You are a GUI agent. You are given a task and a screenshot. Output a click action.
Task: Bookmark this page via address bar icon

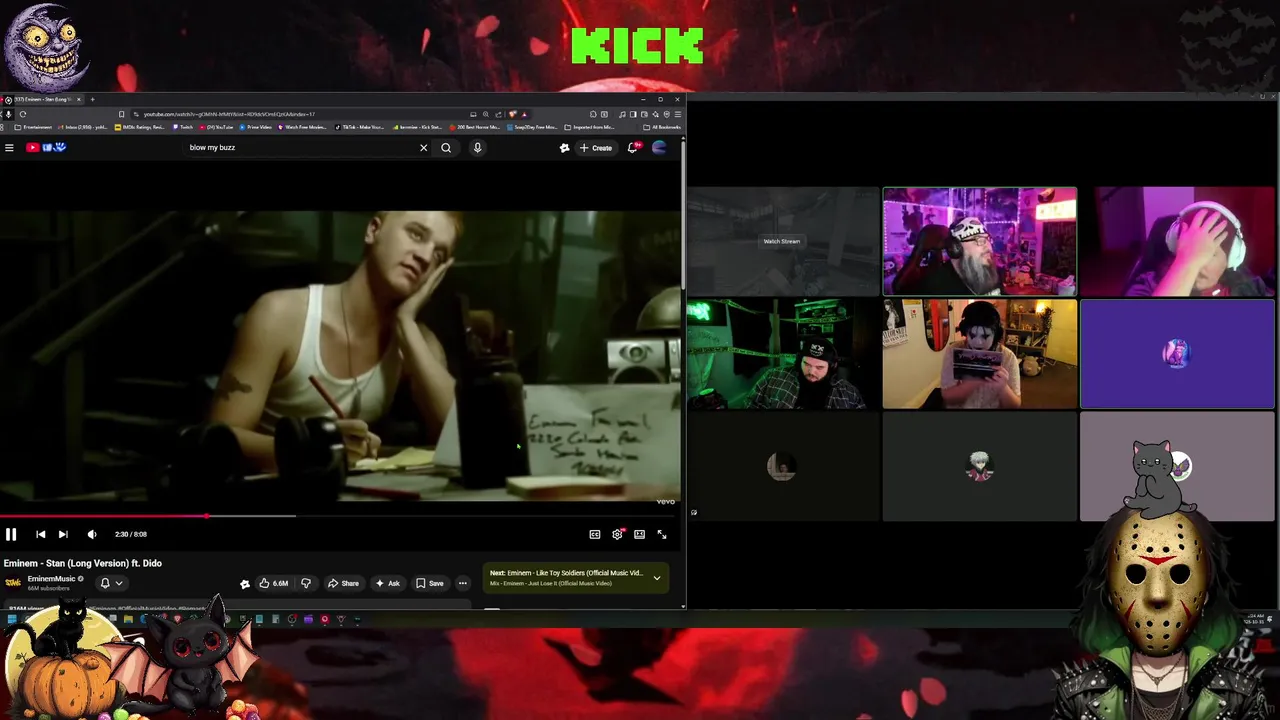click(122, 114)
